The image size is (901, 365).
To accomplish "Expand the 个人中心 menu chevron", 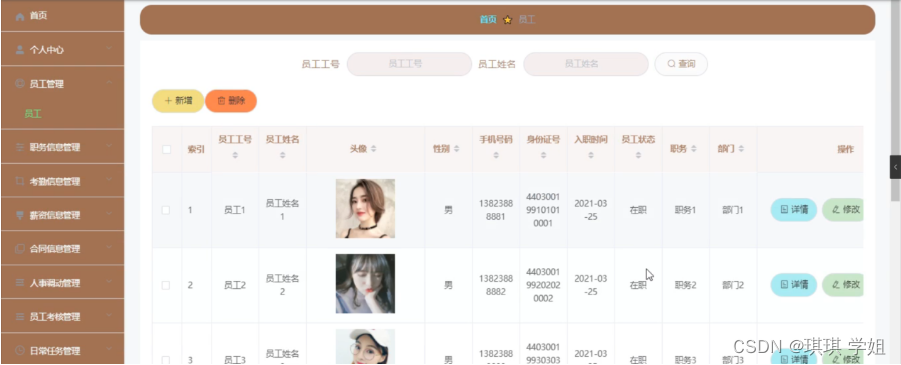I will tap(109, 49).
